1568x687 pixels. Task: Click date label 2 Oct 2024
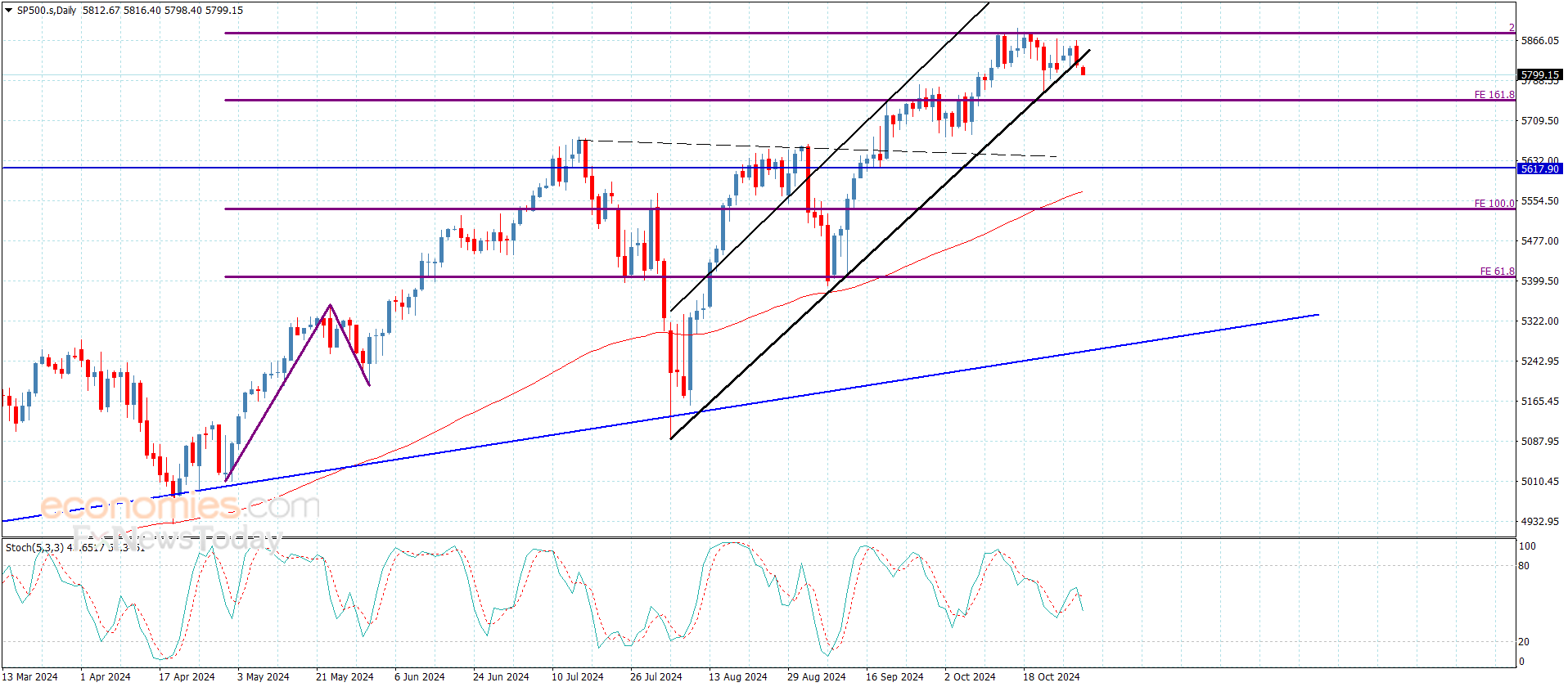coord(971,676)
